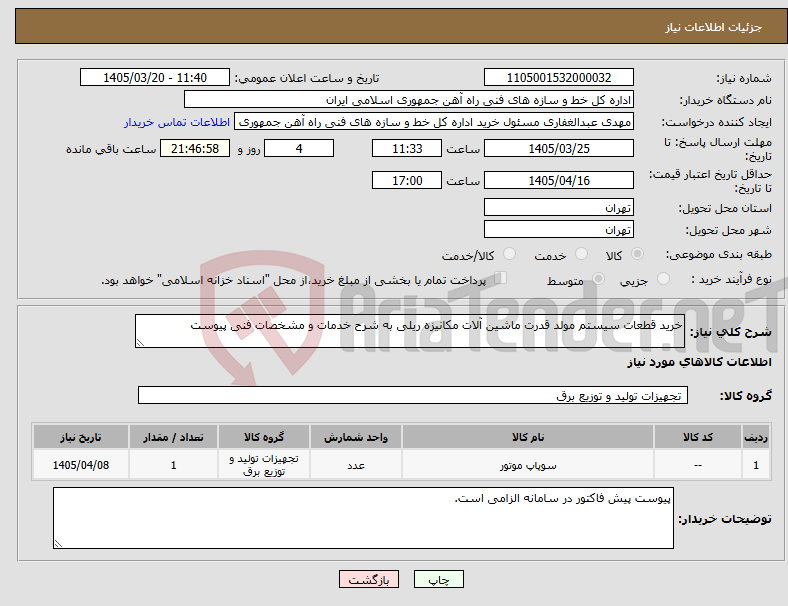Click the جزئیات اطلاعات نیاز page header
The image size is (788, 606).
[x=713, y=27]
